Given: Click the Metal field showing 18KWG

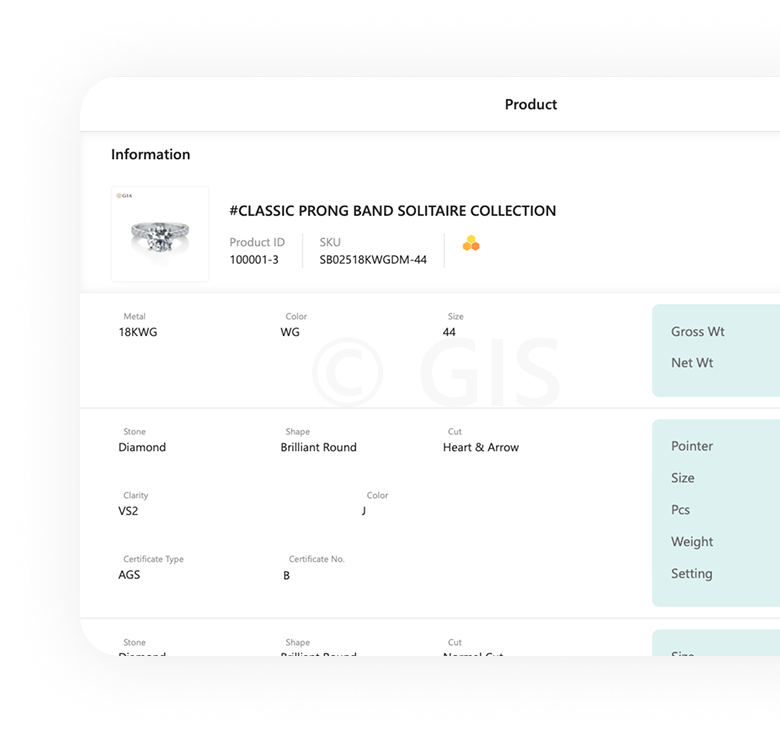Looking at the screenshot, I should (x=138, y=332).
